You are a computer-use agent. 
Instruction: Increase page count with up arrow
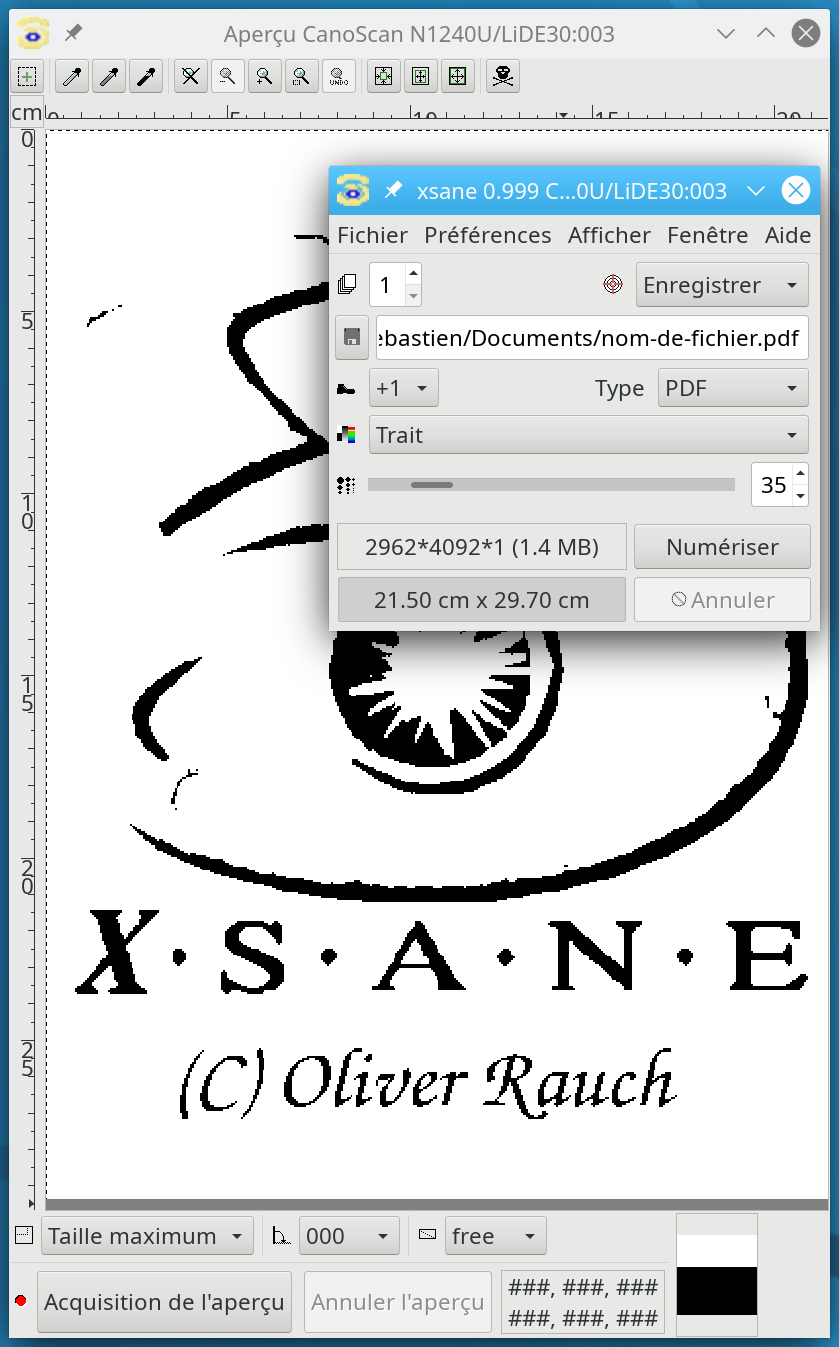(x=414, y=273)
